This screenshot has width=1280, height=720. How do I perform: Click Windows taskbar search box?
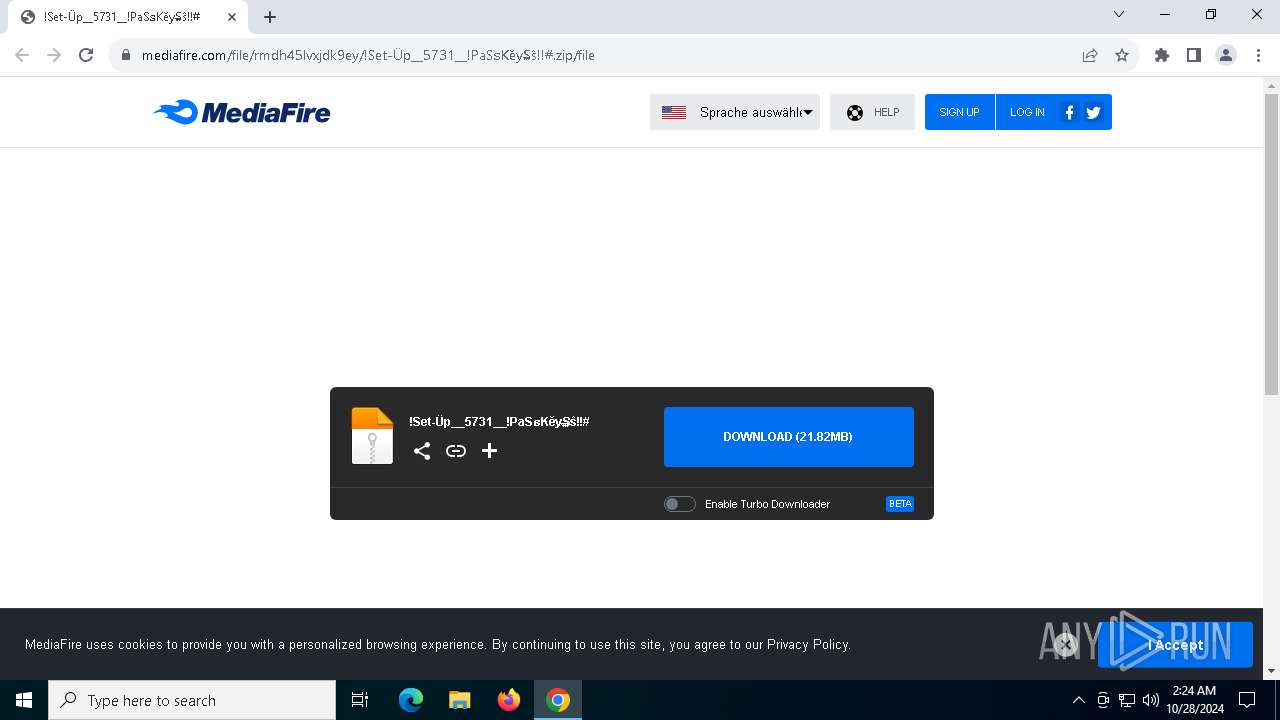point(192,700)
